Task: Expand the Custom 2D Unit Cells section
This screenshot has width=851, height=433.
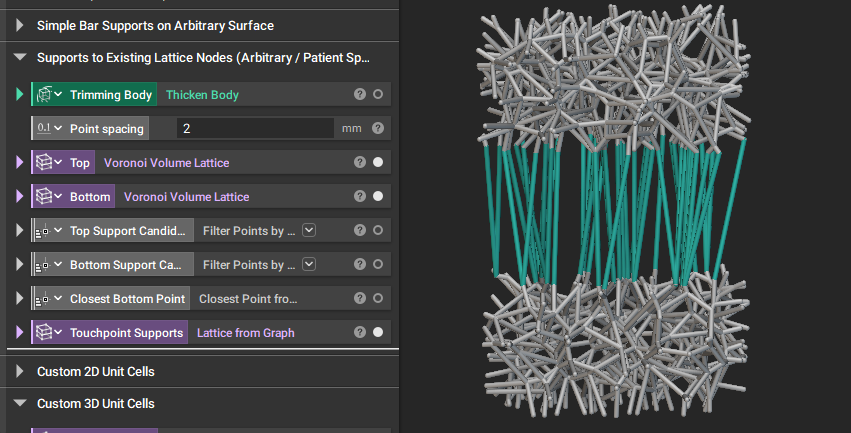Action: point(20,371)
